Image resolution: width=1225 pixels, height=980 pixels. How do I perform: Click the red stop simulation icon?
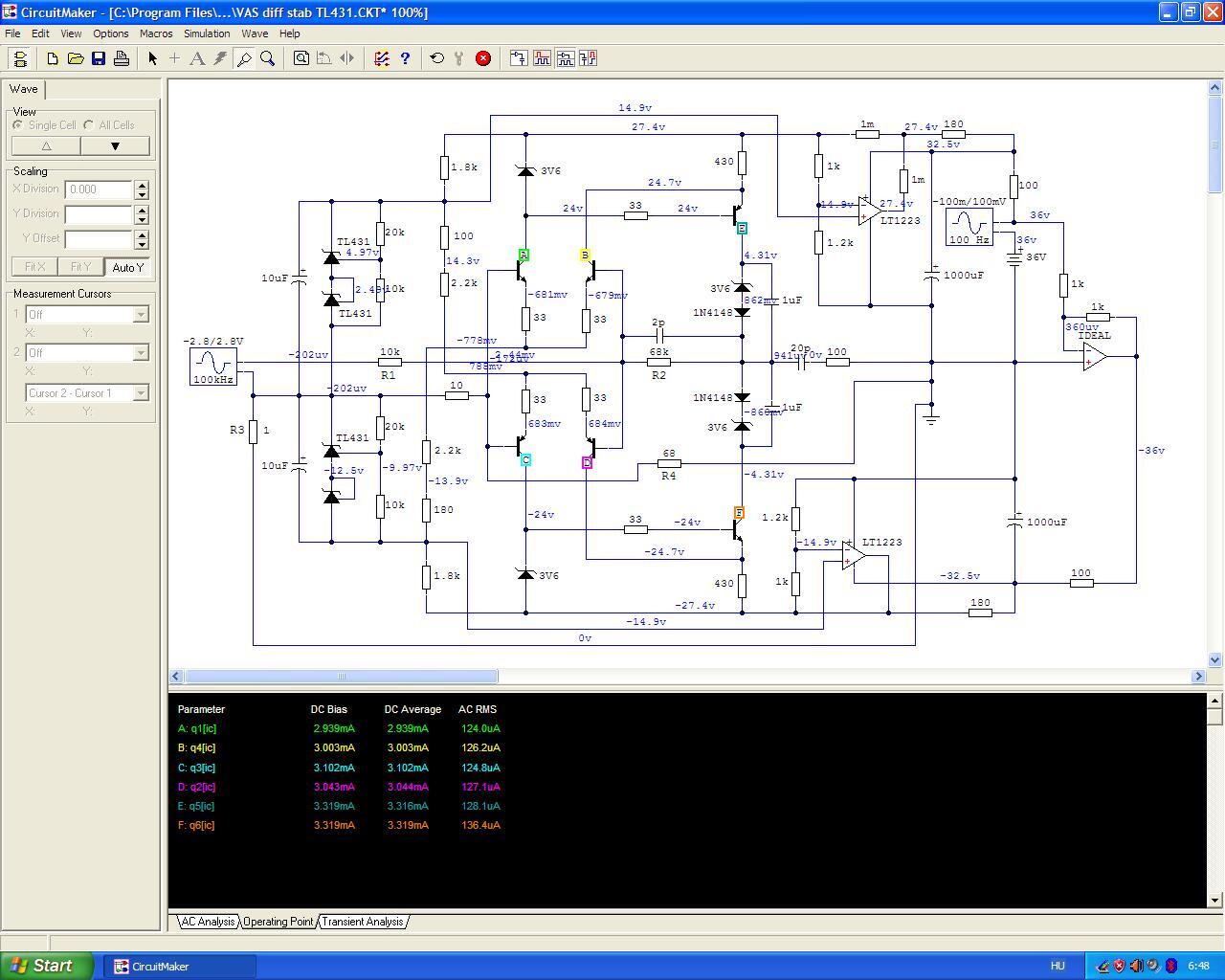483,58
